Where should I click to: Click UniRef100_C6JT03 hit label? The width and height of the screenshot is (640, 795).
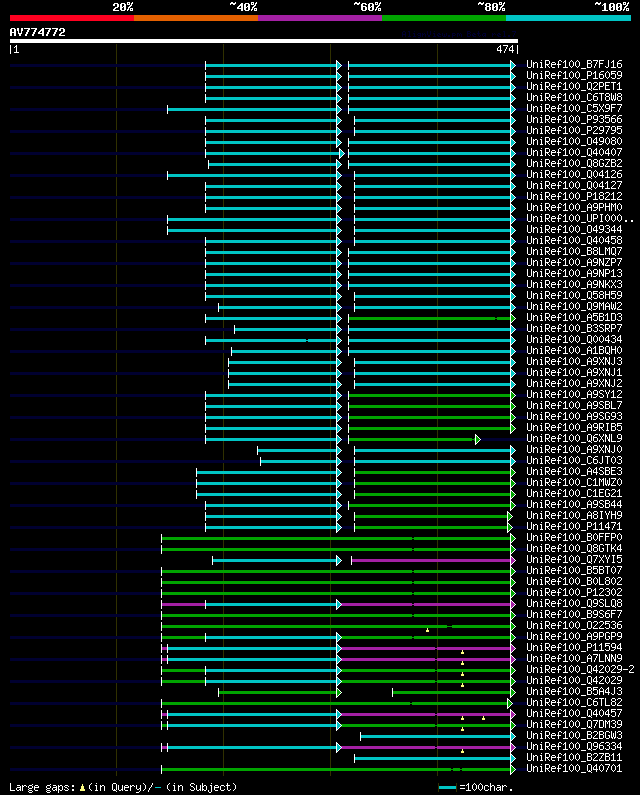[574, 460]
